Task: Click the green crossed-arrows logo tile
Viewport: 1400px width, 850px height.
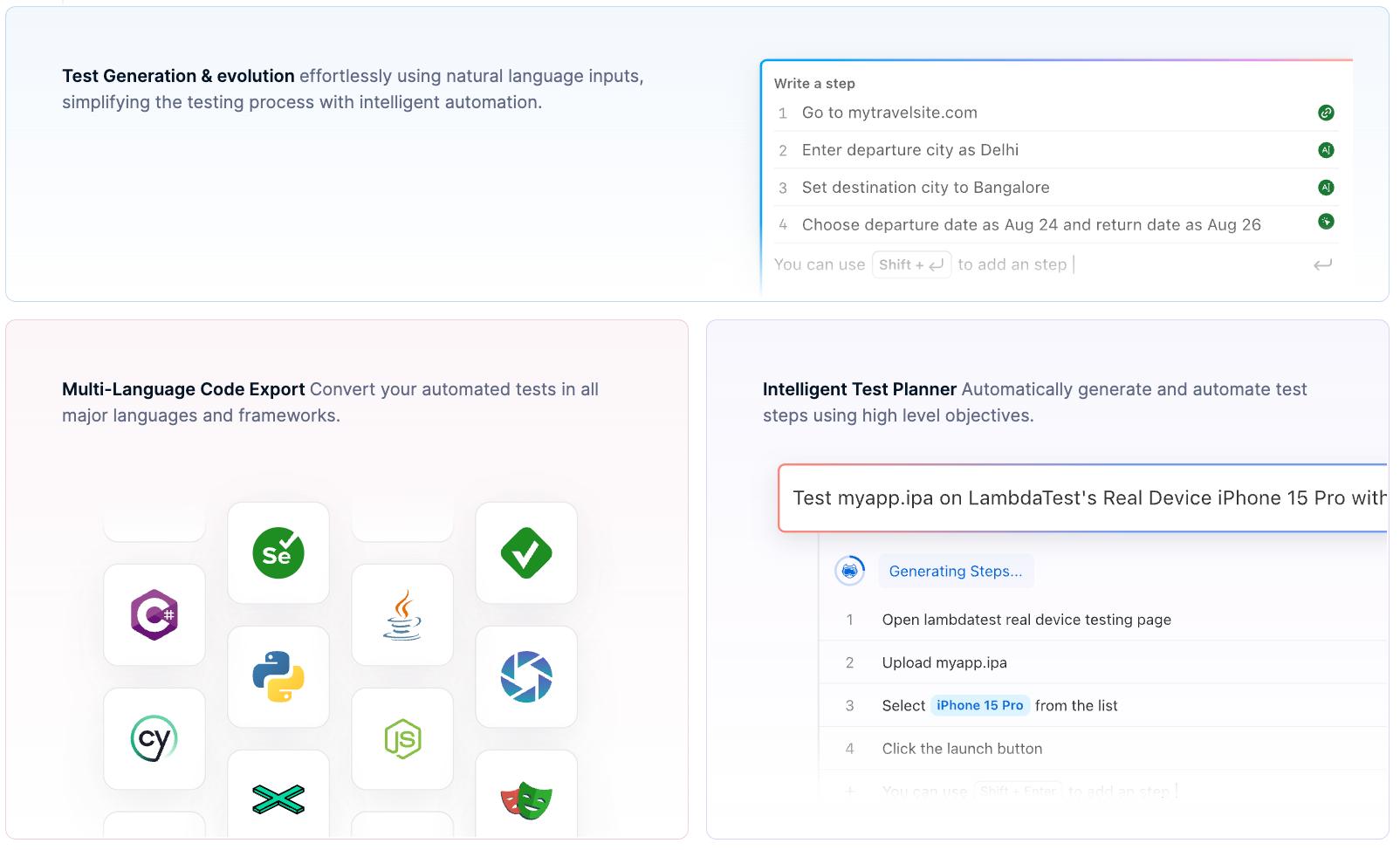Action: click(x=278, y=799)
